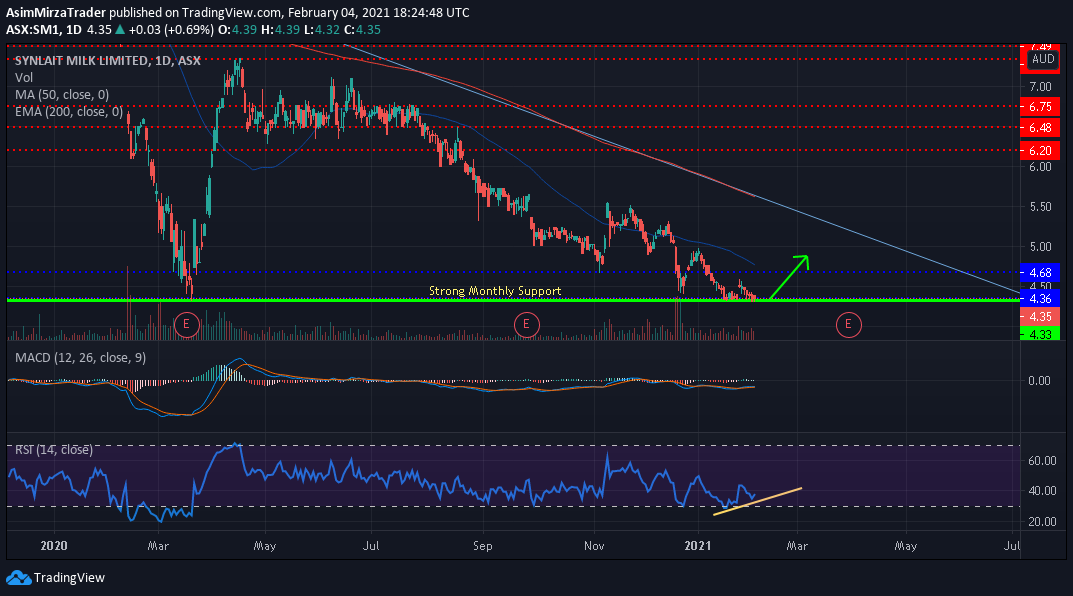Click the TradingView logo at the bottom
The height and width of the screenshot is (596, 1073).
(x=18, y=578)
